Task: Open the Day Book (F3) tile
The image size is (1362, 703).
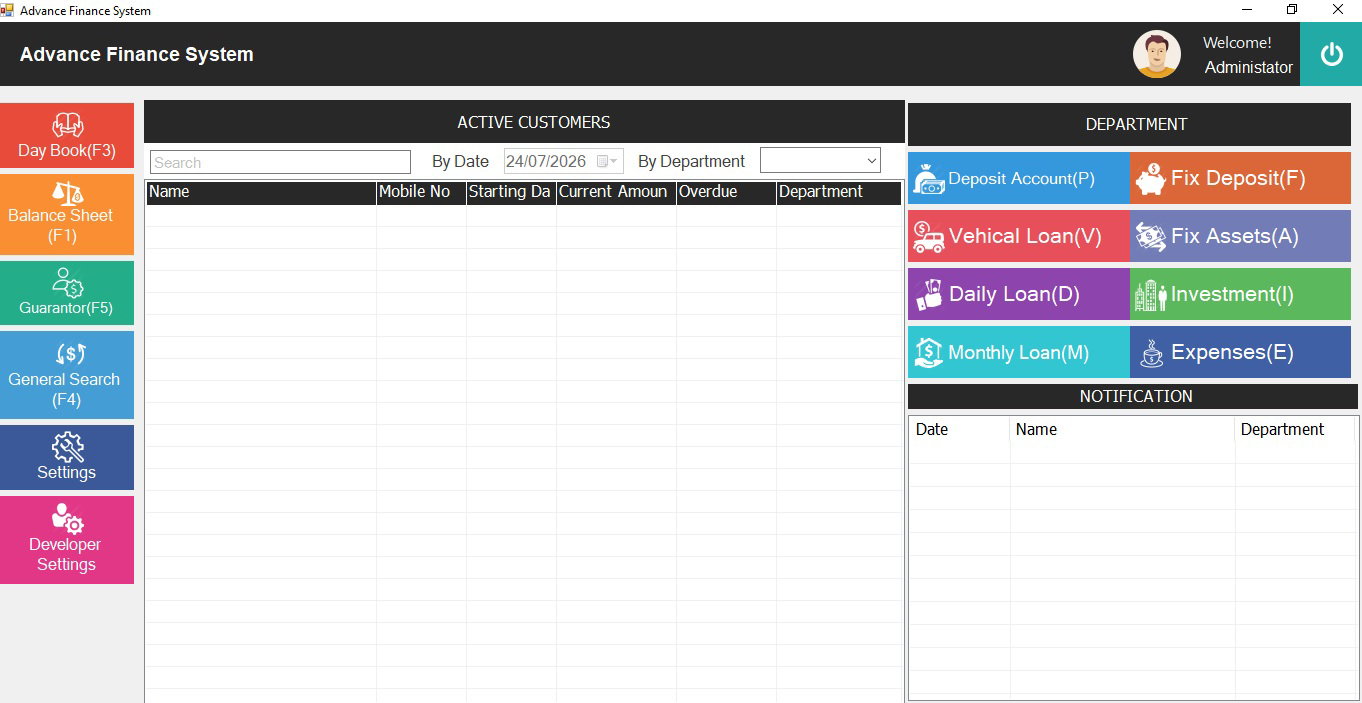Action: pos(67,136)
